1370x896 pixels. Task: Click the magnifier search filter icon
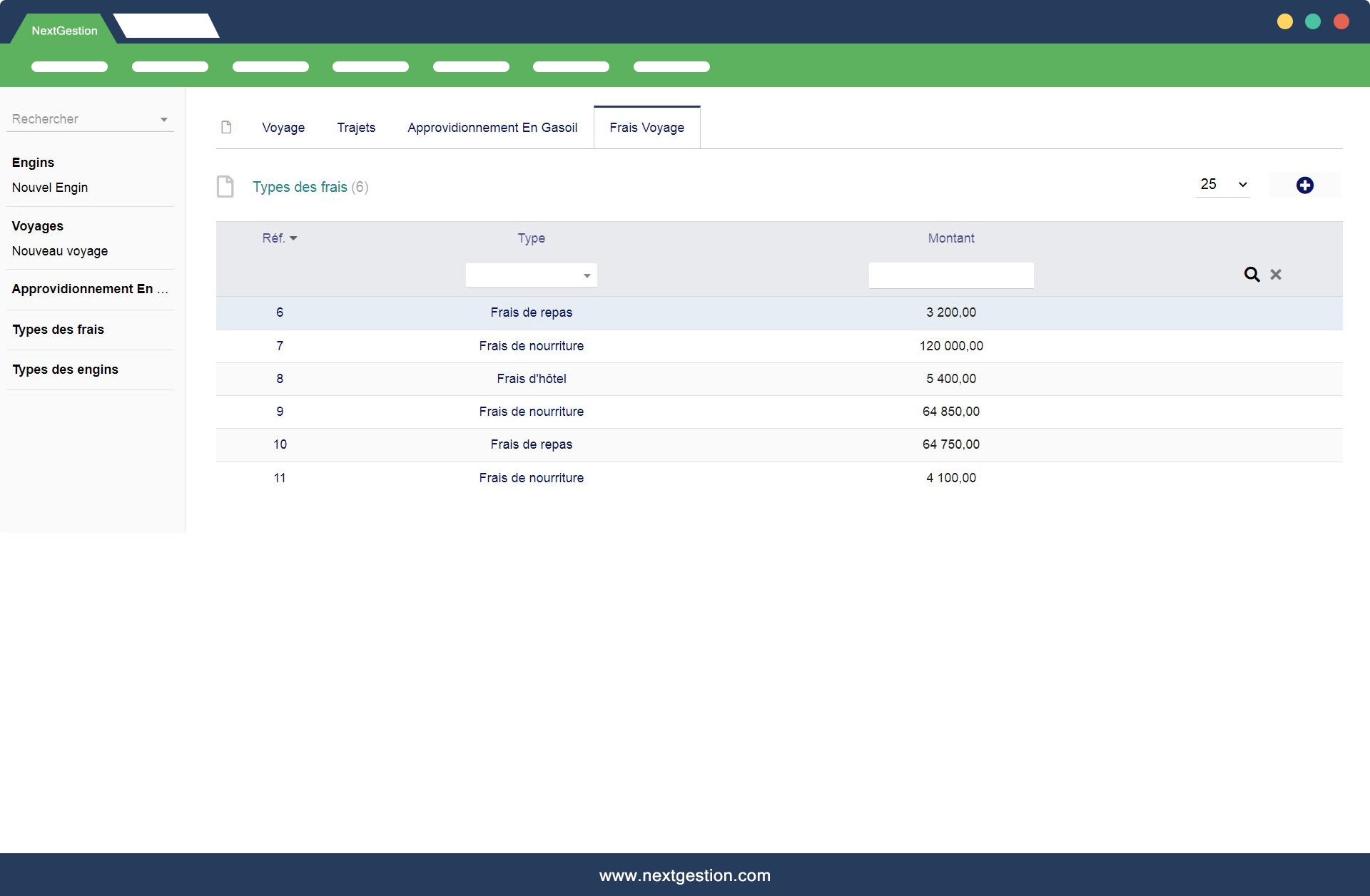pos(1252,275)
